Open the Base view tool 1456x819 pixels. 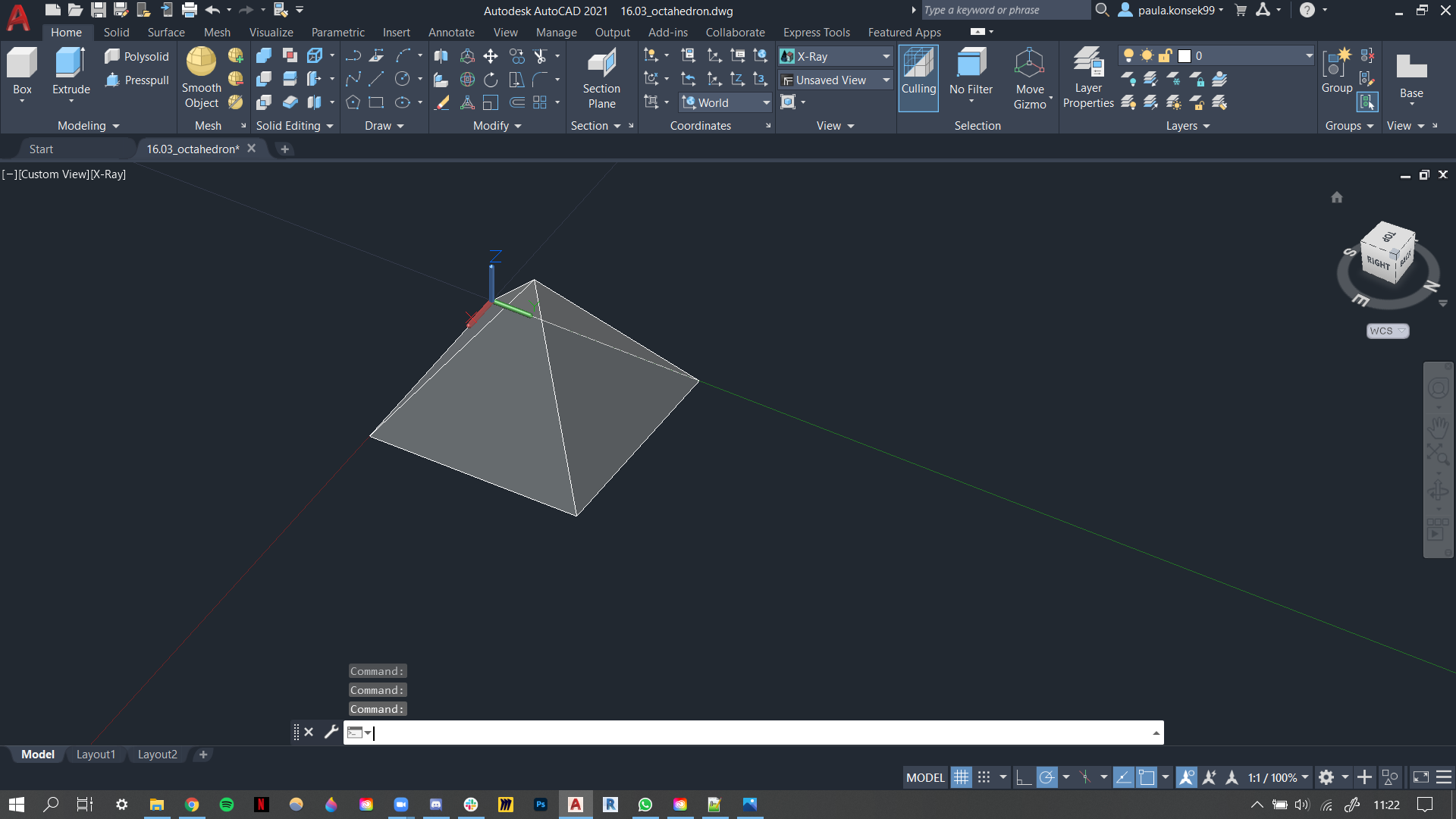point(1411,78)
